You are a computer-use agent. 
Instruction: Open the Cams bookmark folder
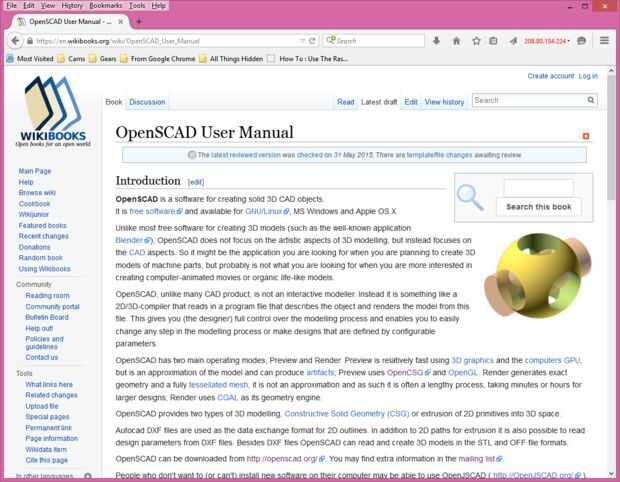coord(71,59)
